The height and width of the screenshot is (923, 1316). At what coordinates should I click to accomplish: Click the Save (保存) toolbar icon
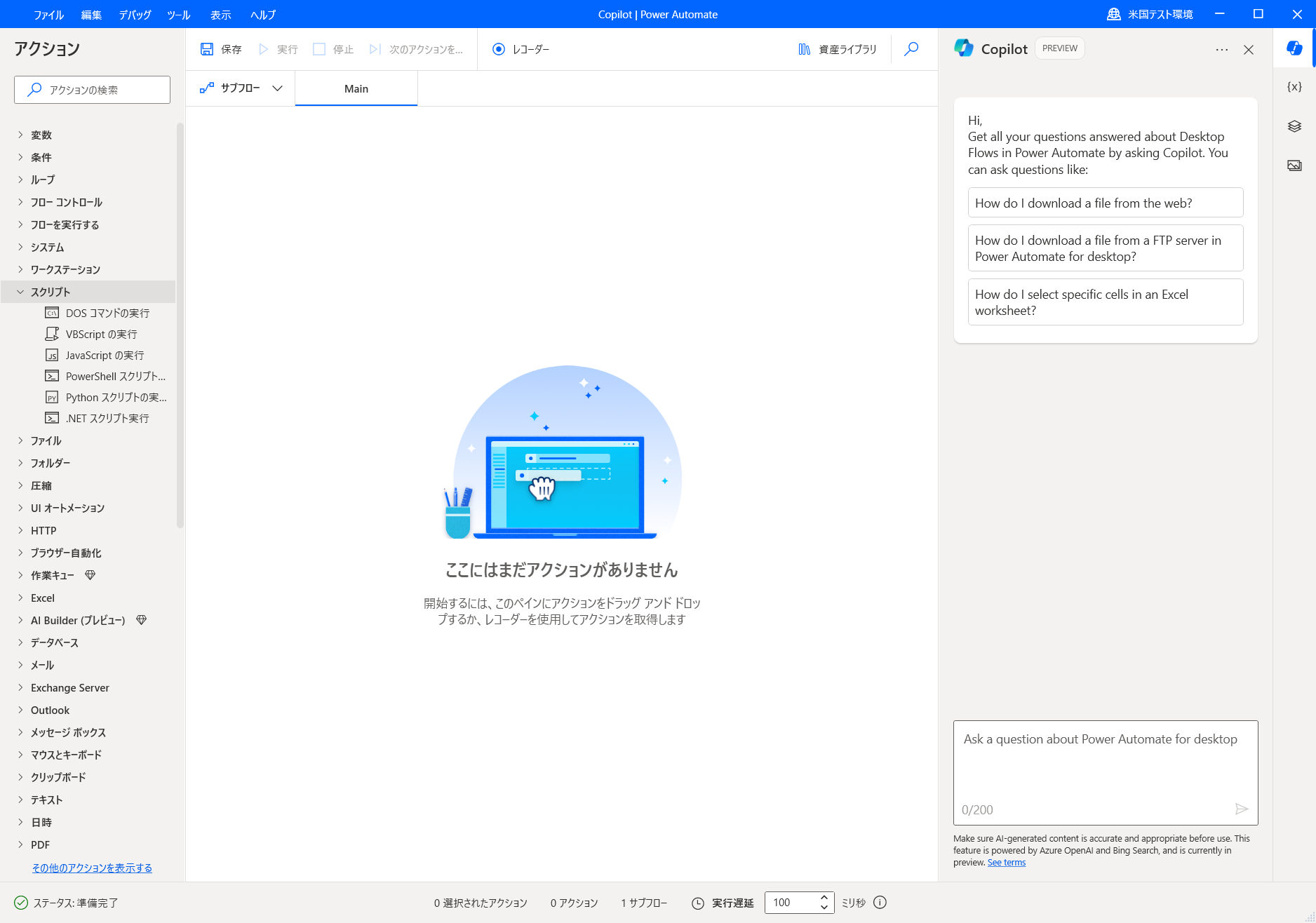[x=207, y=49]
